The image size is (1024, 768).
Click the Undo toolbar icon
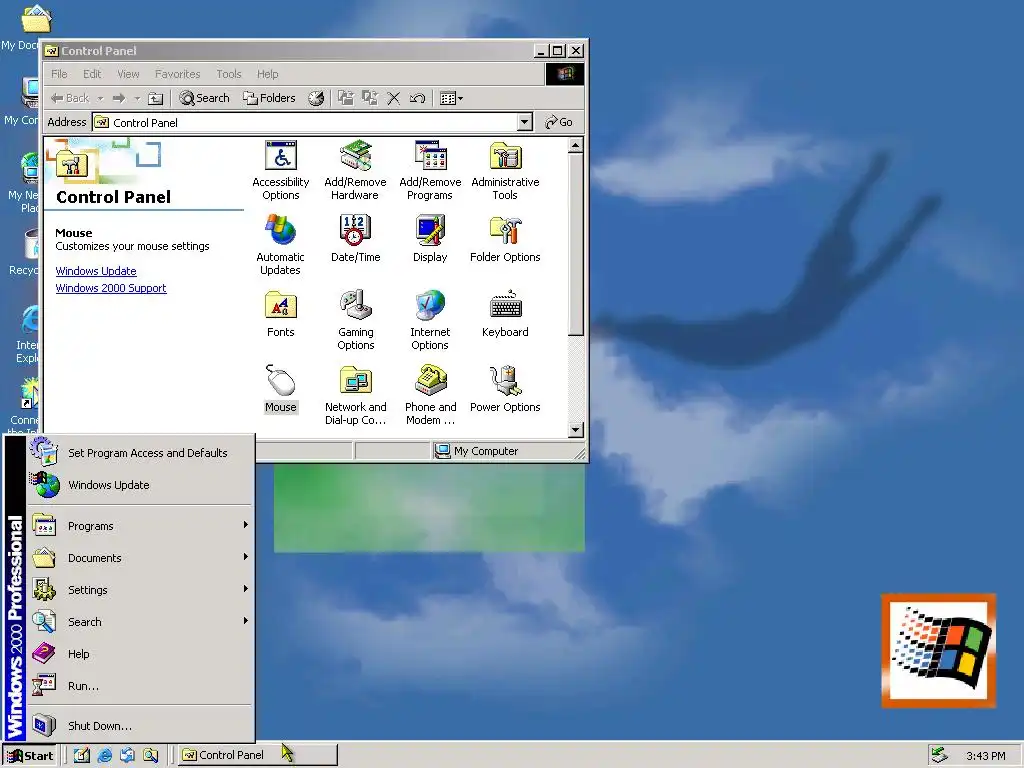click(417, 99)
